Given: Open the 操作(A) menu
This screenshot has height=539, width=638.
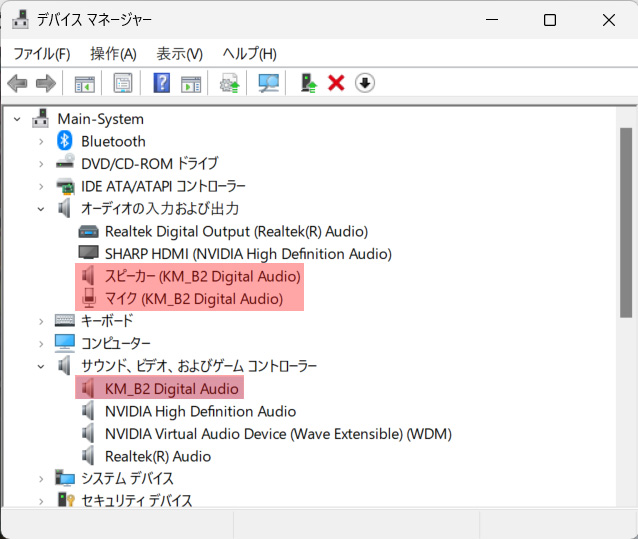Looking at the screenshot, I should 114,54.
